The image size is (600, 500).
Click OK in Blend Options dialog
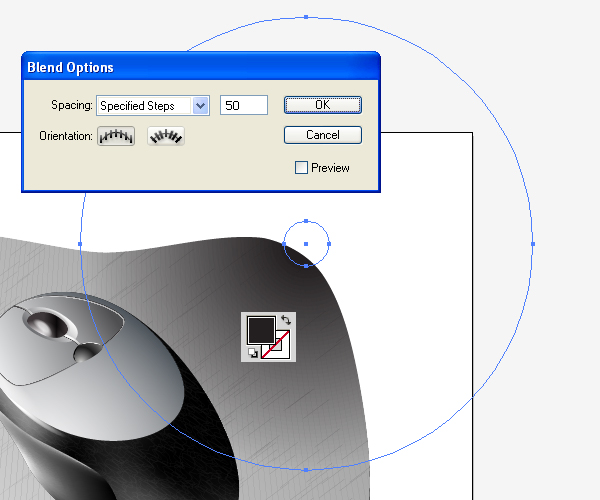[323, 105]
